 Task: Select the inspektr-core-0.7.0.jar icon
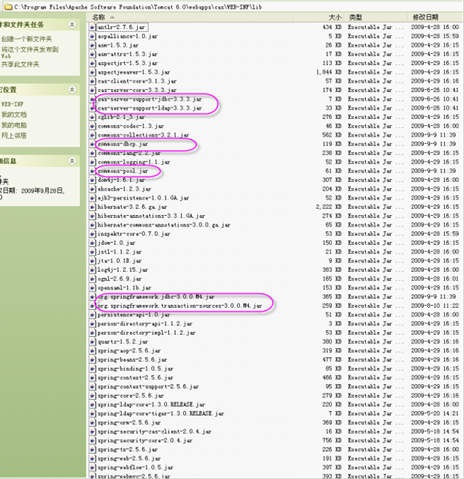93,234
